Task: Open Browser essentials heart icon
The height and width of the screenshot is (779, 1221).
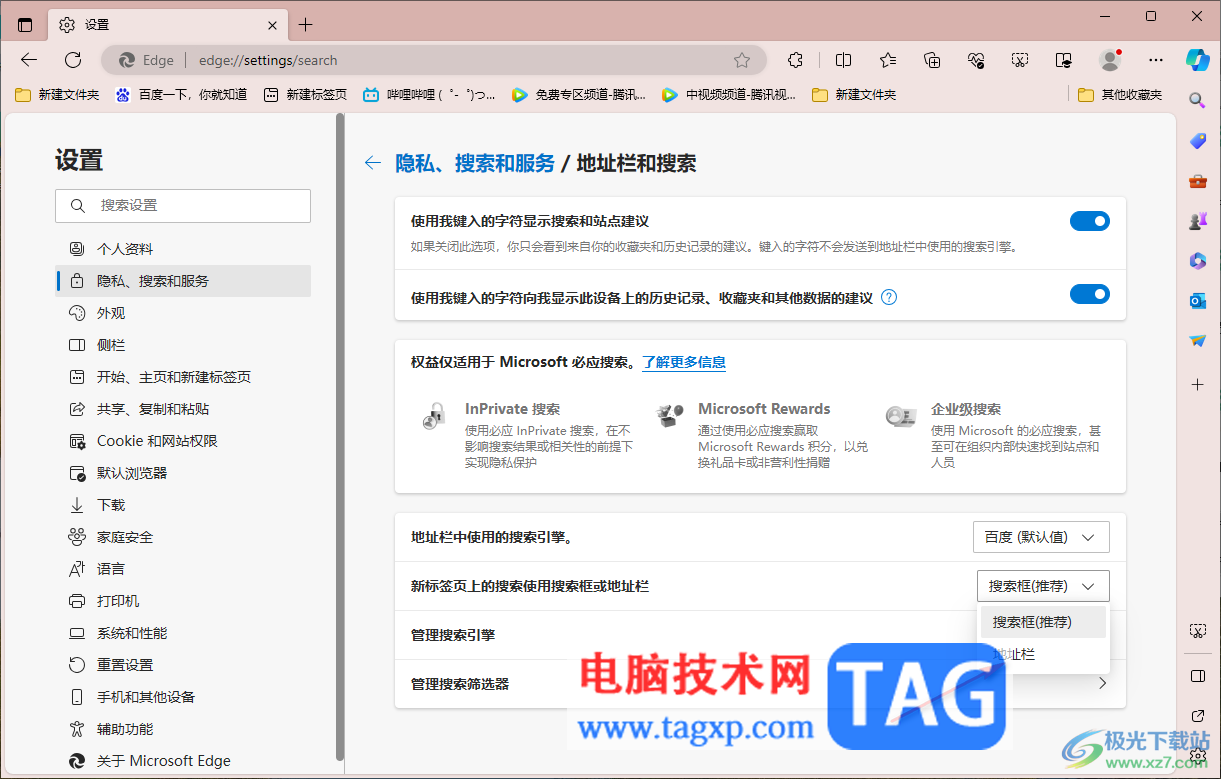Action: click(976, 60)
